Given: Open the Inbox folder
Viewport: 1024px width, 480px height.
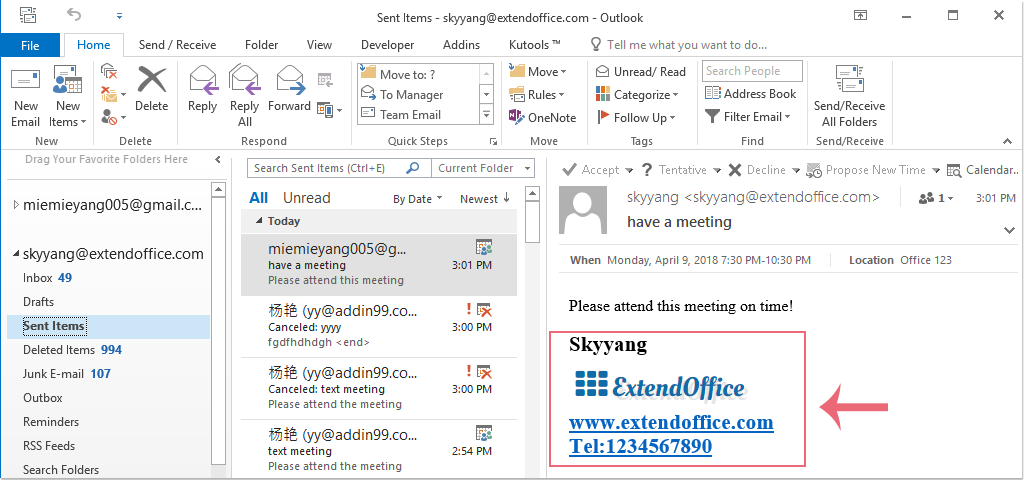Looking at the screenshot, I should [x=108, y=278].
